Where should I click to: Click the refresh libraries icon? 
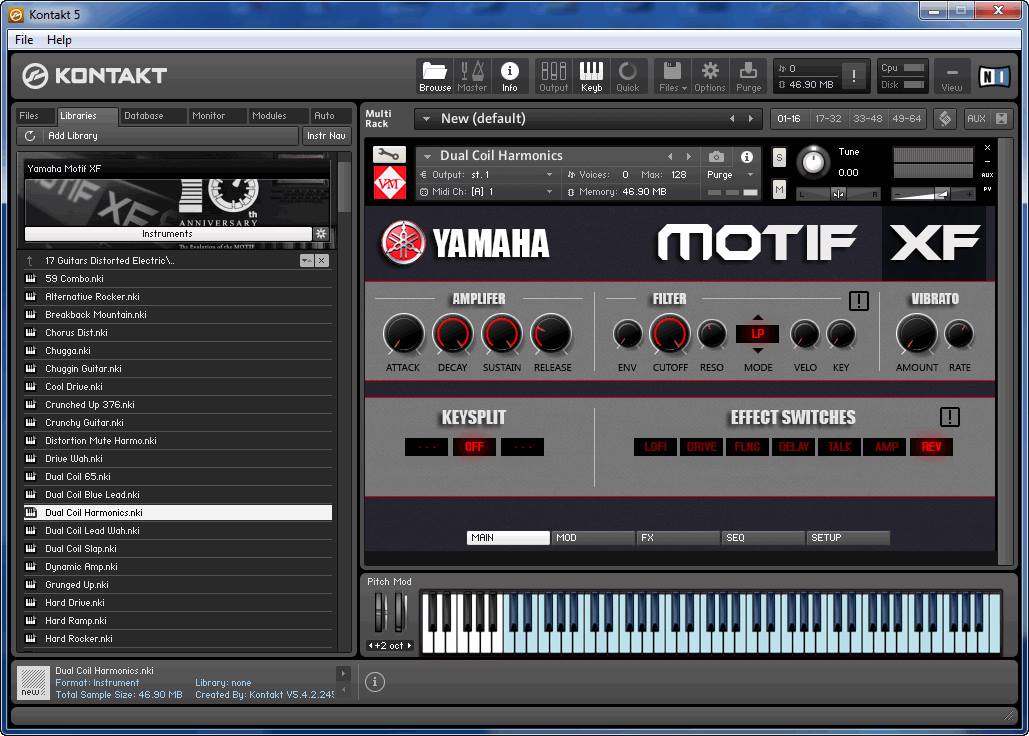click(30, 136)
